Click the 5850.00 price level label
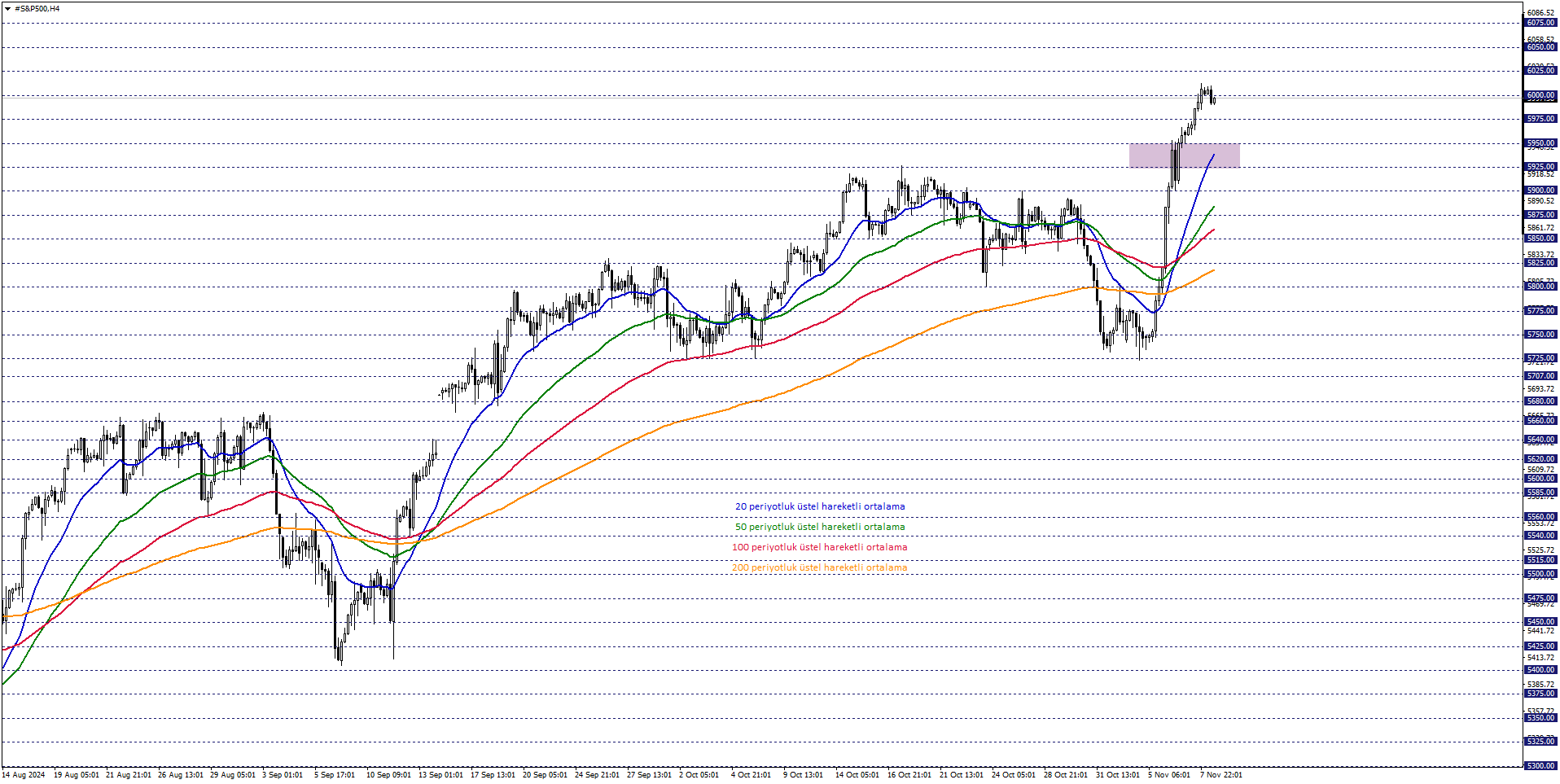1560x784 pixels. click(x=1540, y=239)
